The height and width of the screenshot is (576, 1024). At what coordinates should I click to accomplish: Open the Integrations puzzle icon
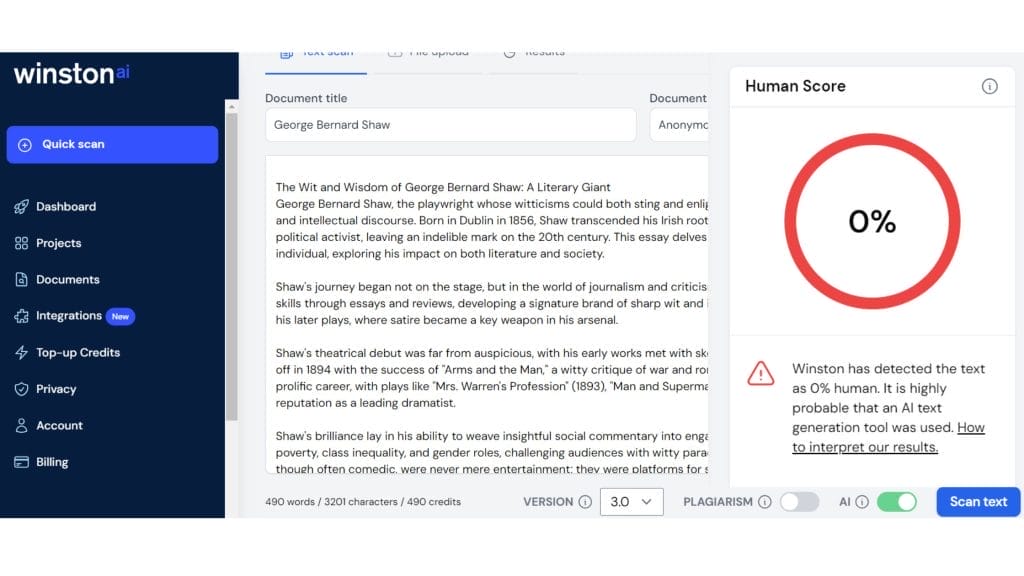22,316
